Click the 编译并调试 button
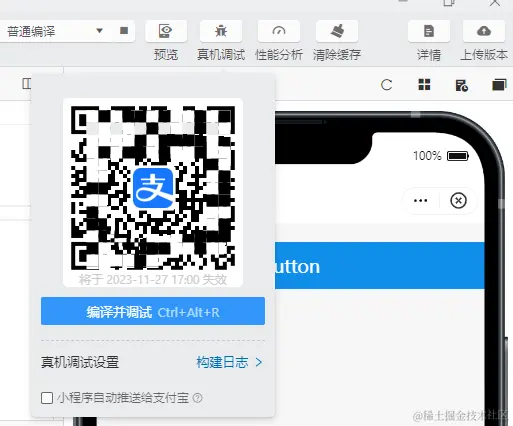 pyautogui.click(x=153, y=311)
